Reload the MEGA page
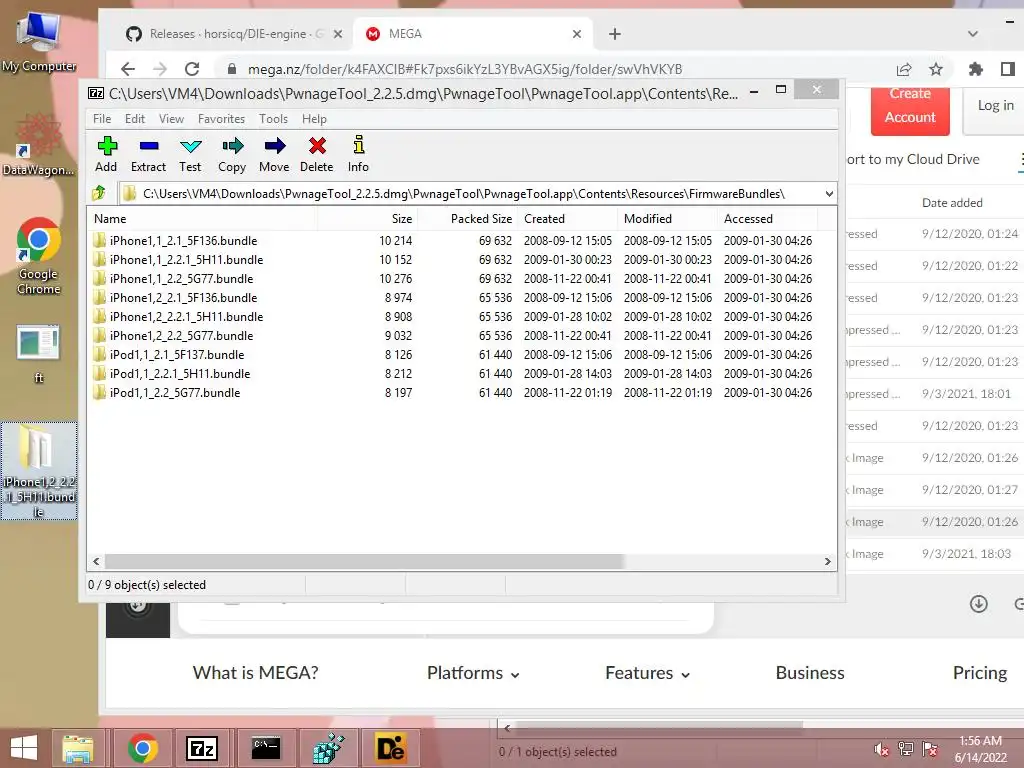This screenshot has height=768, width=1024. (192, 69)
